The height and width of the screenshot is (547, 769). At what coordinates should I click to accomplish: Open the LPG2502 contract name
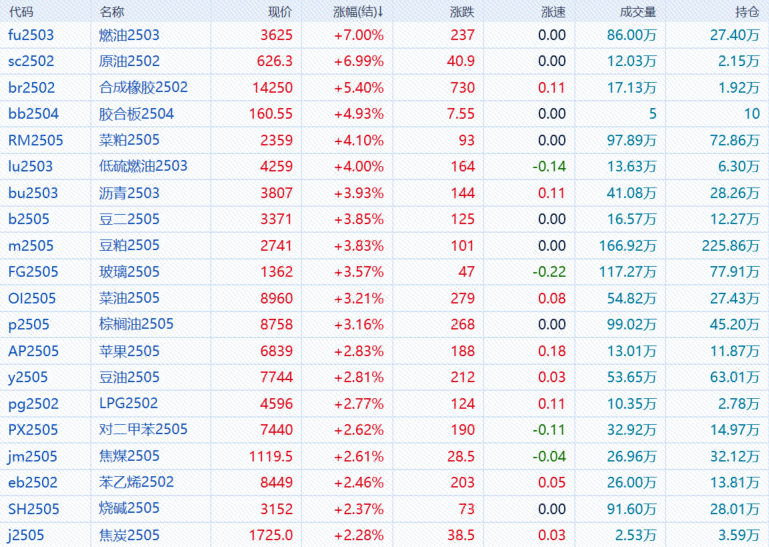point(128,403)
